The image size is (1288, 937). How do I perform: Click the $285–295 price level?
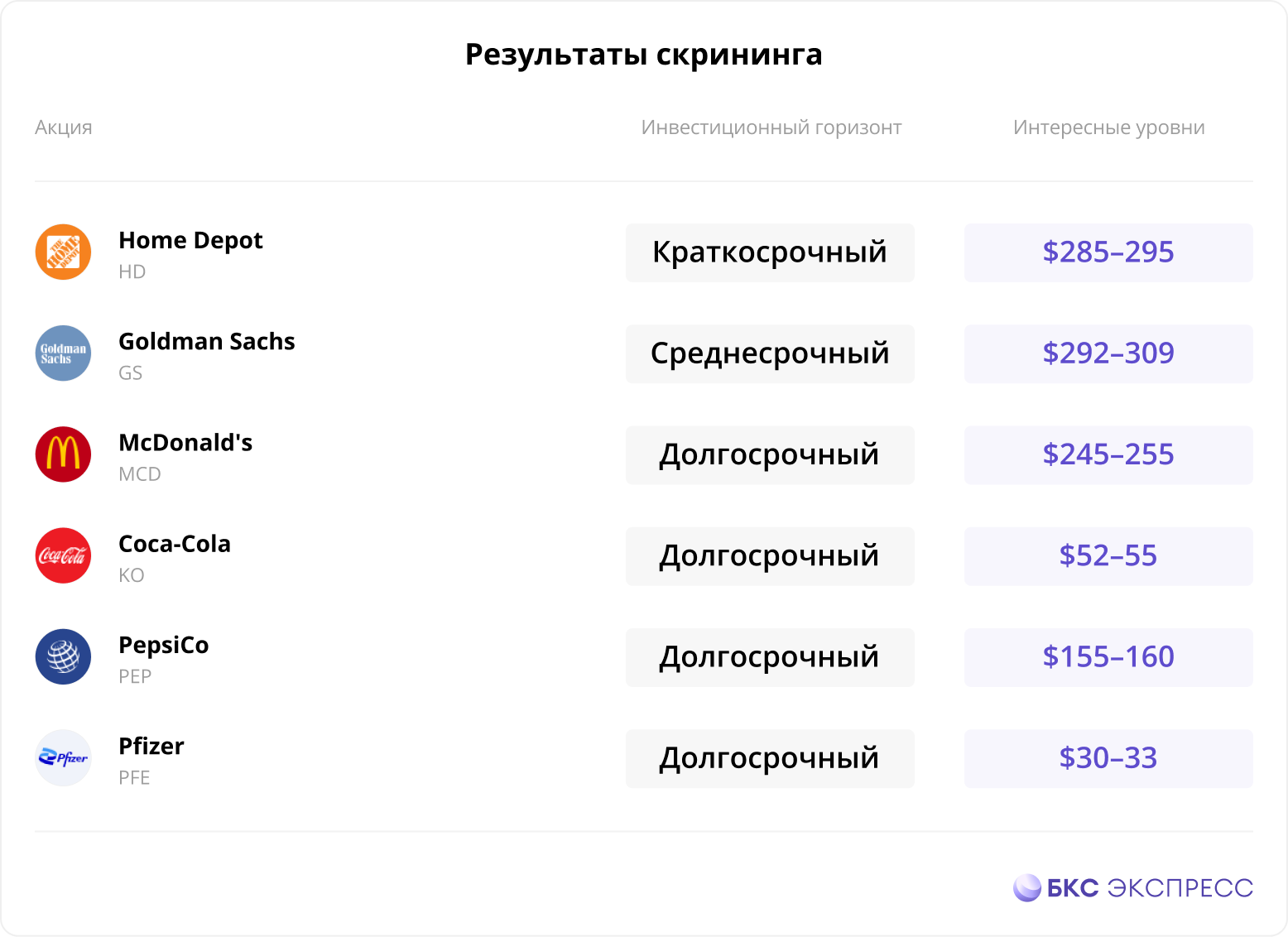[1108, 252]
